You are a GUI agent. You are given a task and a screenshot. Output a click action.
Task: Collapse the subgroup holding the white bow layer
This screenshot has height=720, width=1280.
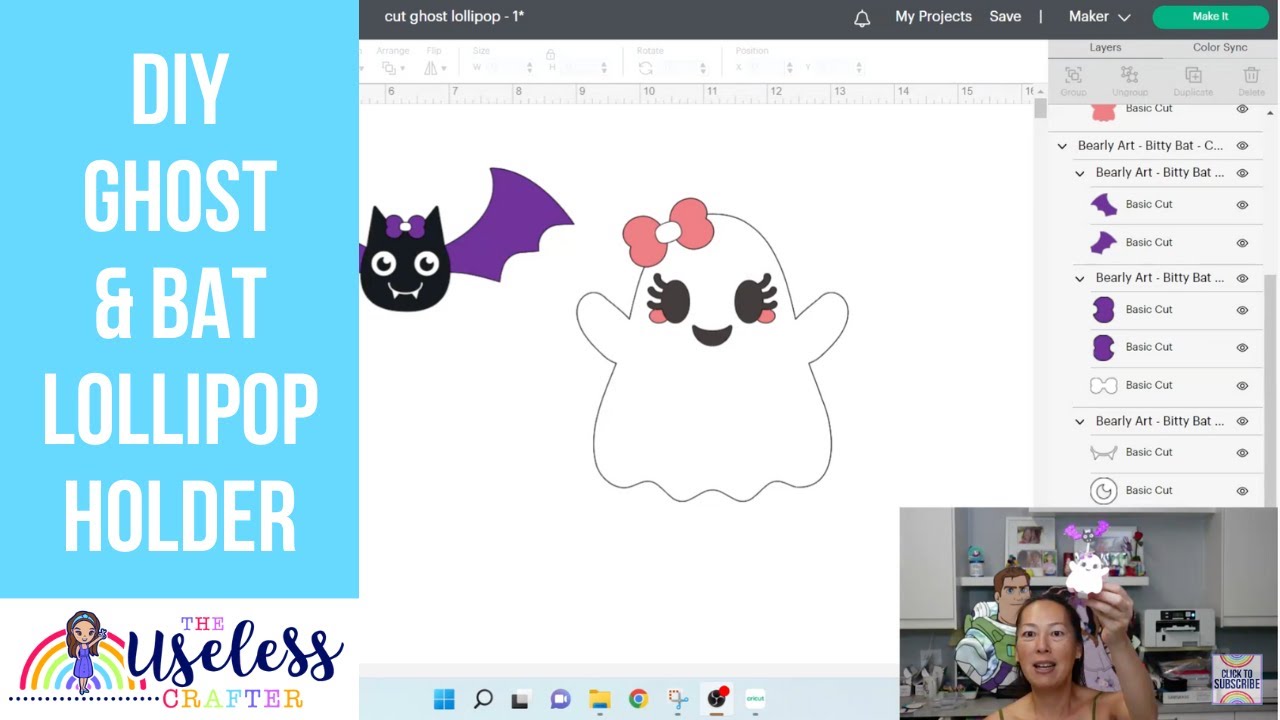point(1080,278)
